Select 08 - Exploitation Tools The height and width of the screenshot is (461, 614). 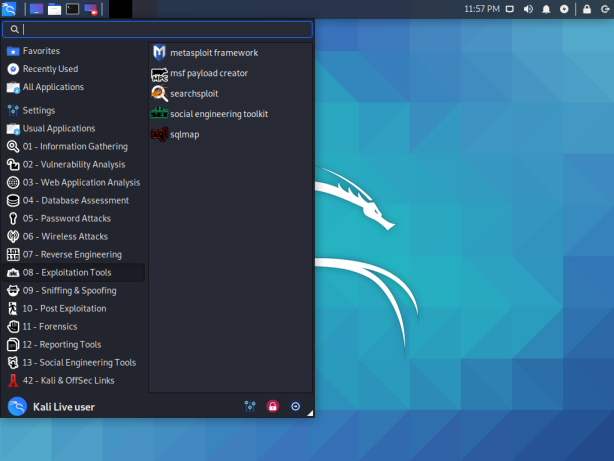click(x=74, y=273)
